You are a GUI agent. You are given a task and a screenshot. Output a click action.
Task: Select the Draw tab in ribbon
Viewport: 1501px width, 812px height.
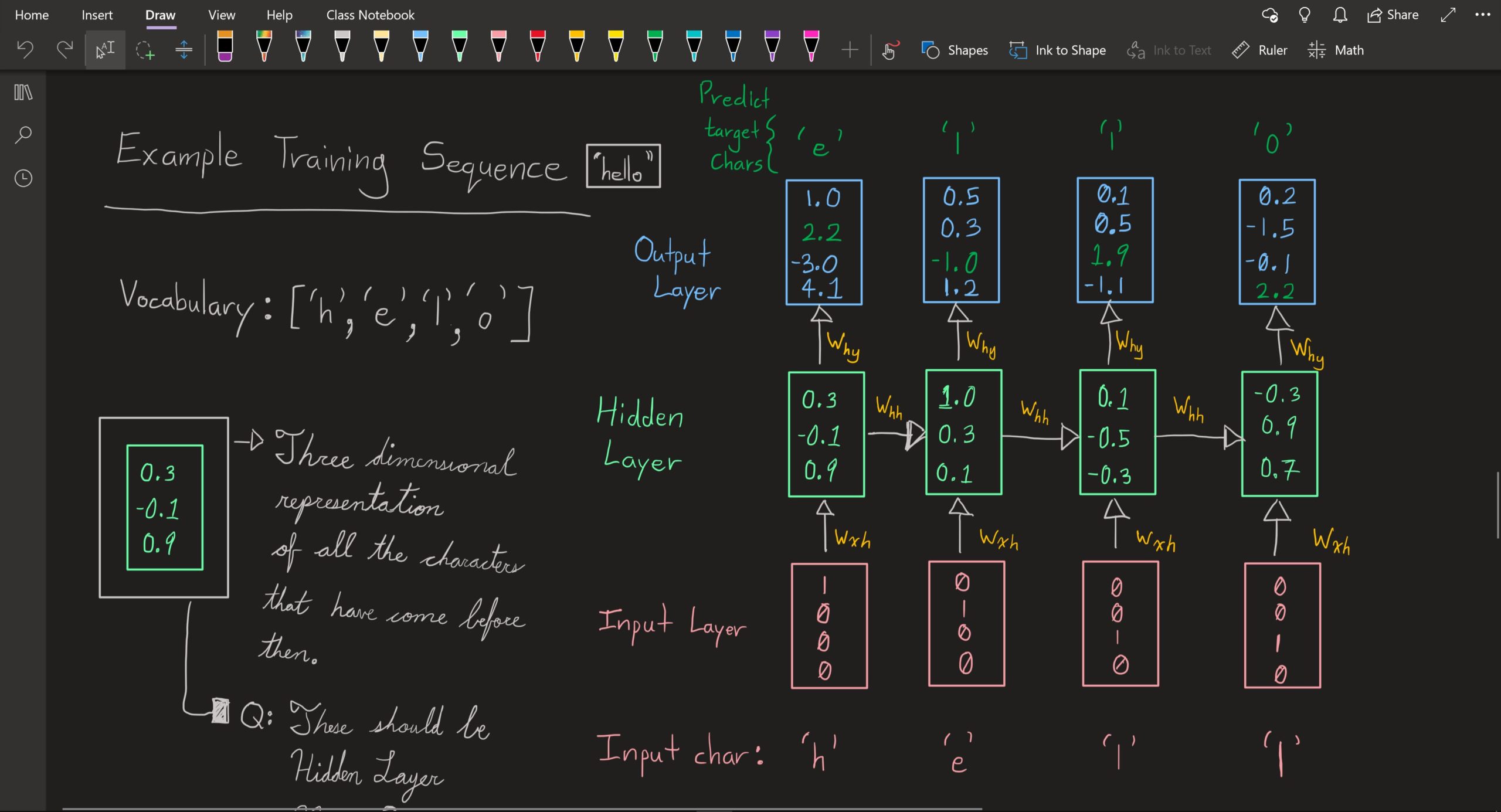pyautogui.click(x=159, y=14)
